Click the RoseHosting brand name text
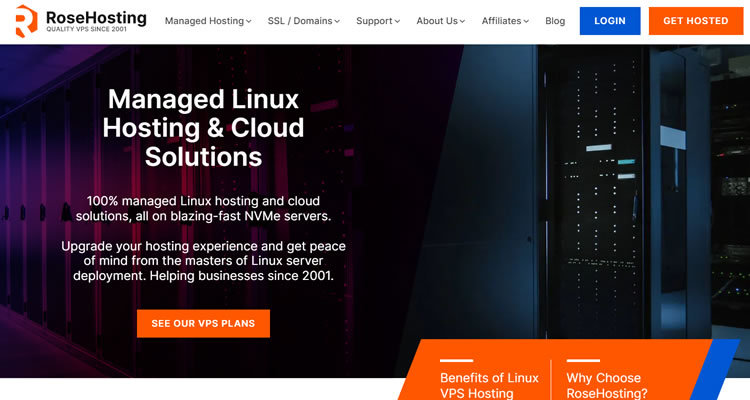 (96, 17)
